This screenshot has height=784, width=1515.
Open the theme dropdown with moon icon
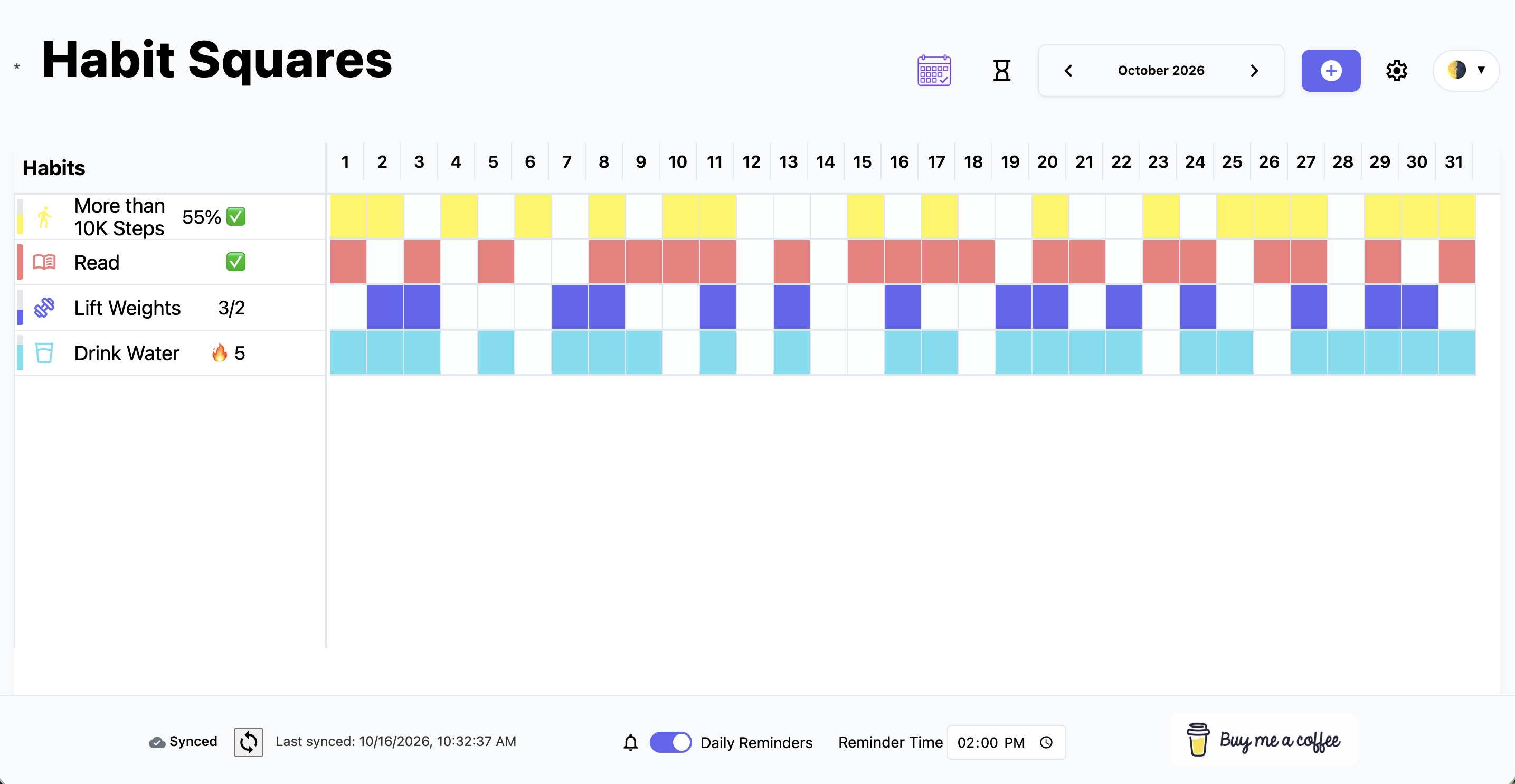tap(1466, 70)
